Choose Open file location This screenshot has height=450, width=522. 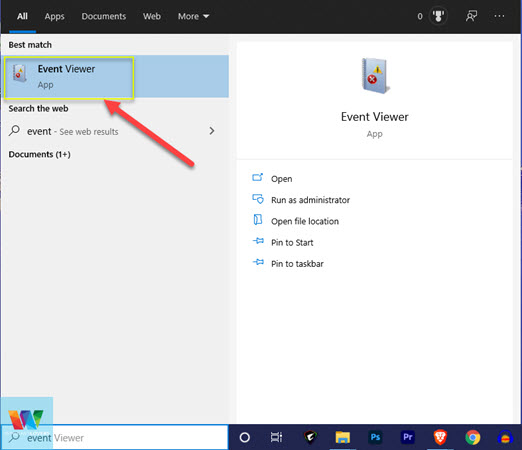(305, 221)
